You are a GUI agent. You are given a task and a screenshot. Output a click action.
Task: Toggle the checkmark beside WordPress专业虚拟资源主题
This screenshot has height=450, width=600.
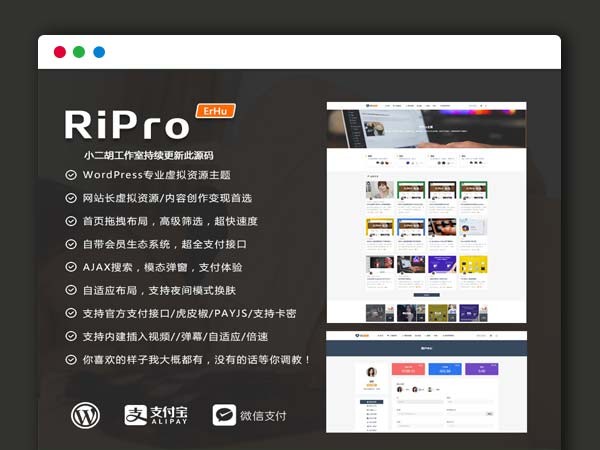(70, 175)
